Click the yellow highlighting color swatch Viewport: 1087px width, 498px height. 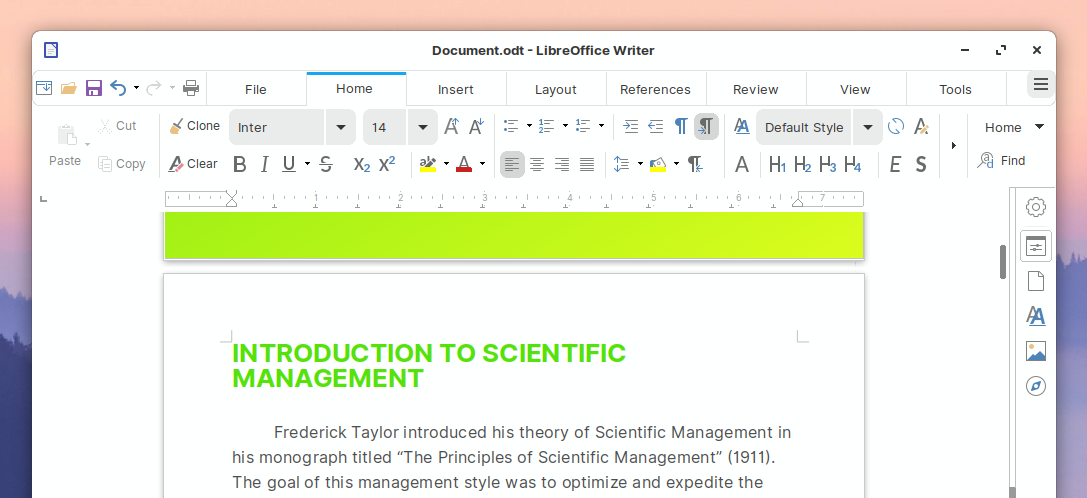428,164
